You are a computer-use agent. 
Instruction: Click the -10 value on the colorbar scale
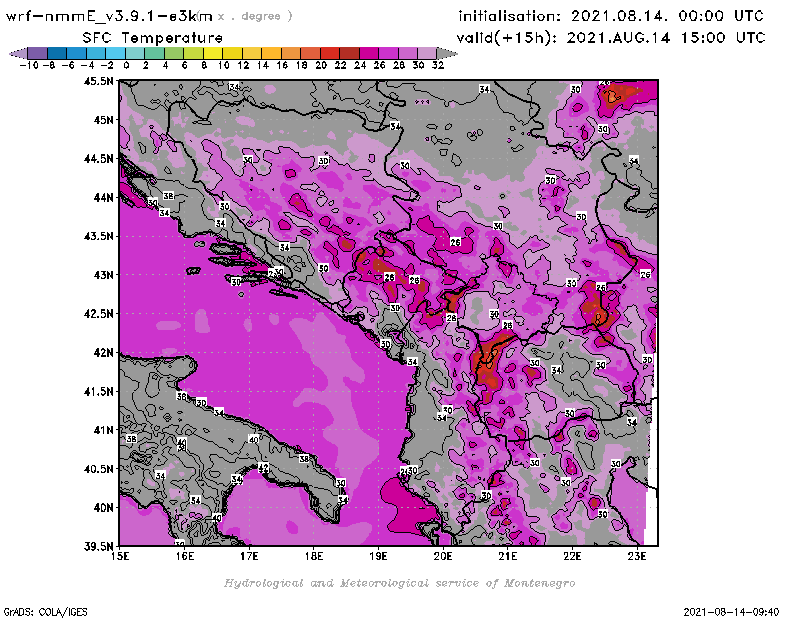(x=29, y=65)
